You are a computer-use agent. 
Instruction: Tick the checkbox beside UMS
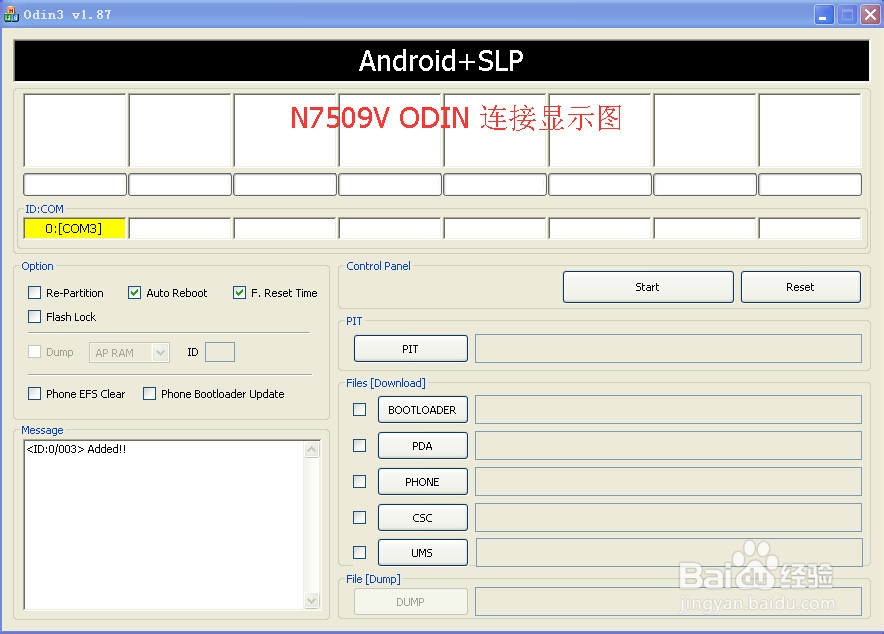tap(359, 552)
